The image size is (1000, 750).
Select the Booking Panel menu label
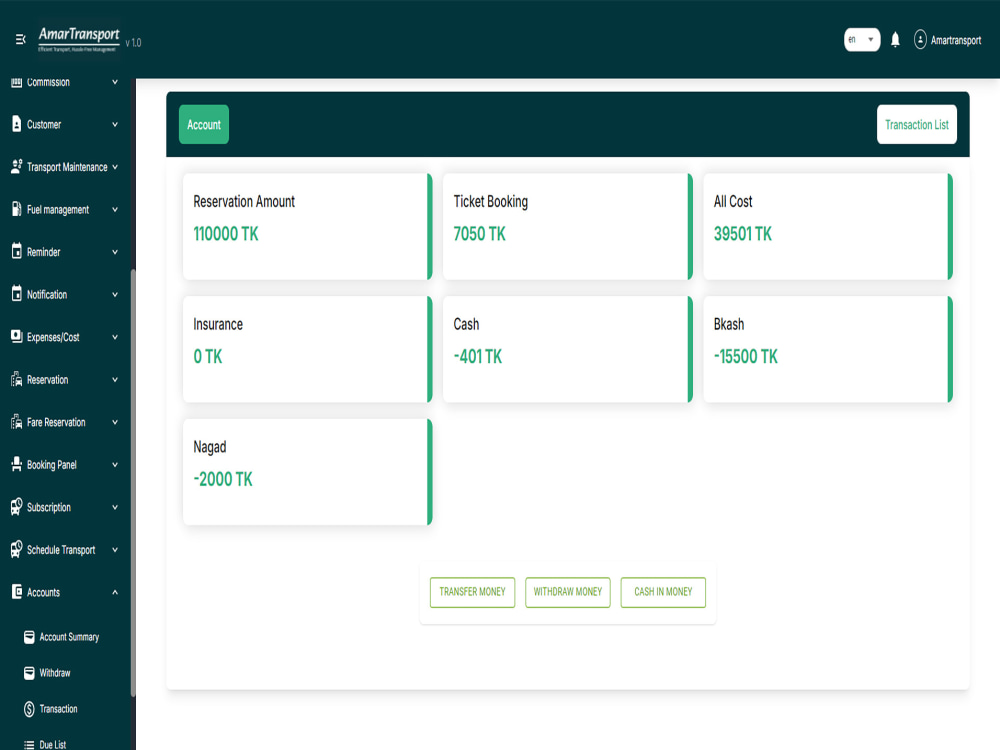pyautogui.click(x=52, y=465)
